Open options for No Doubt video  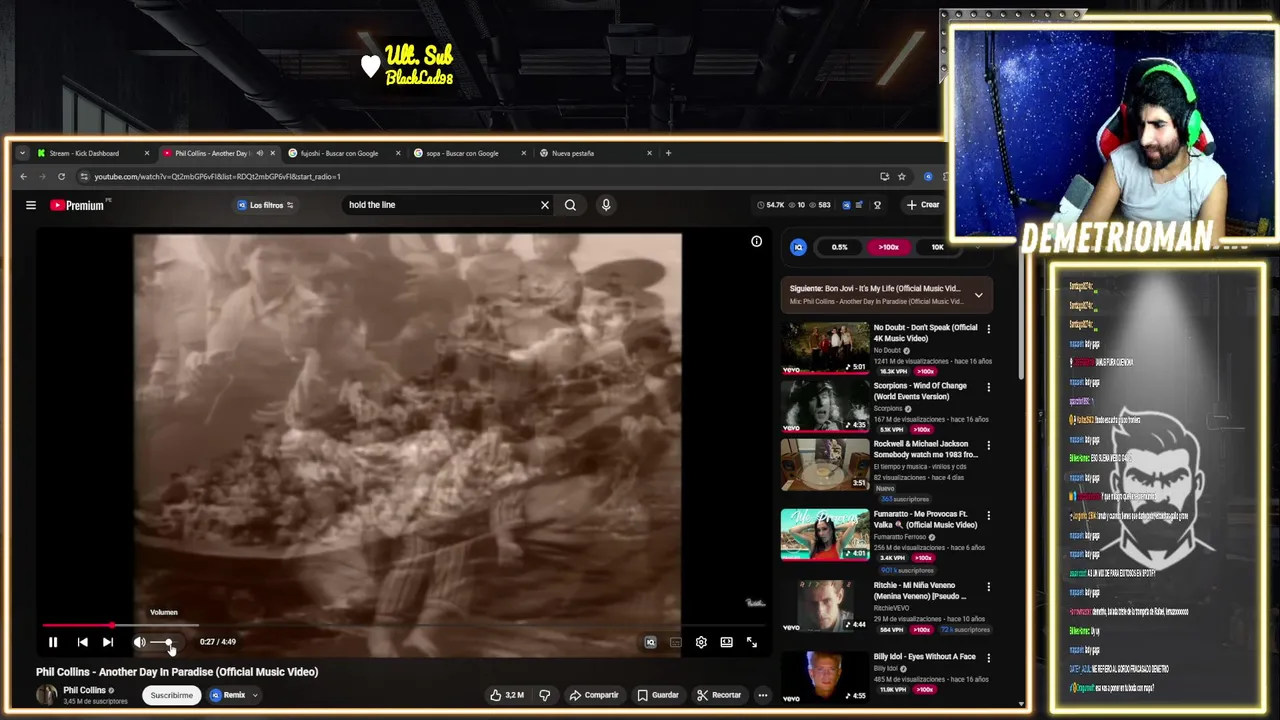988,329
